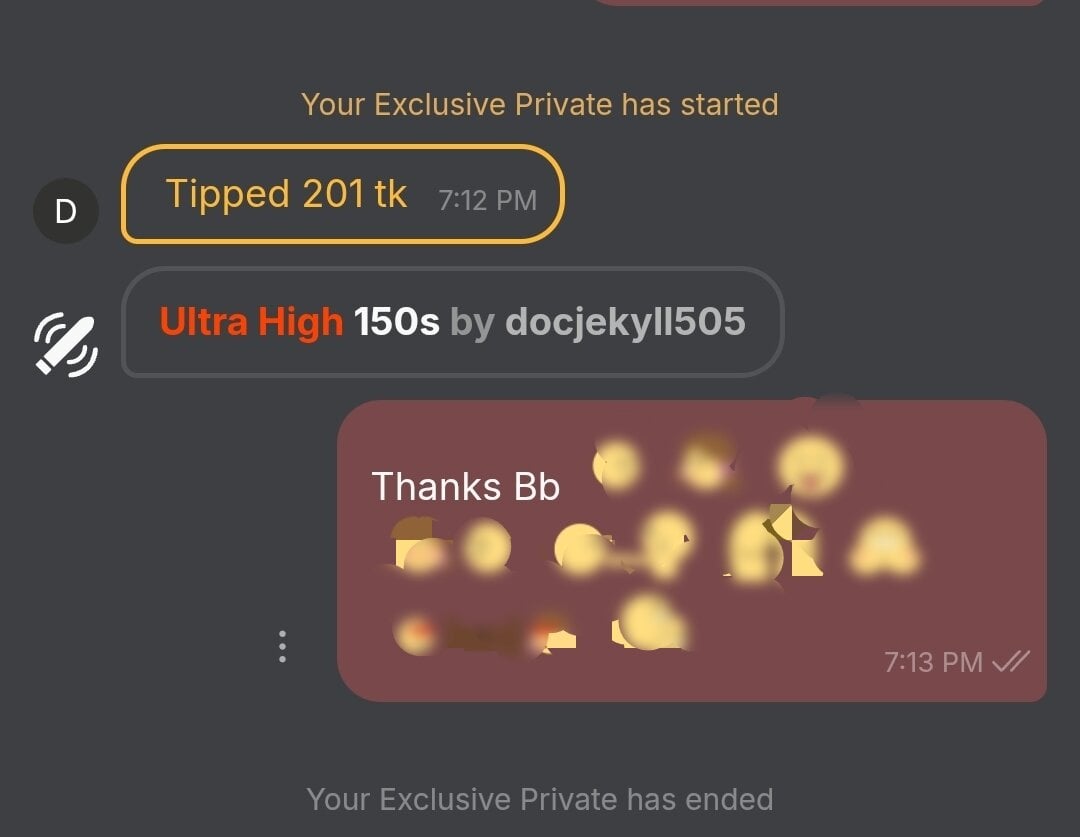The width and height of the screenshot is (1080, 837).
Task: Click the last emoji on the bottom row
Action: click(x=649, y=622)
